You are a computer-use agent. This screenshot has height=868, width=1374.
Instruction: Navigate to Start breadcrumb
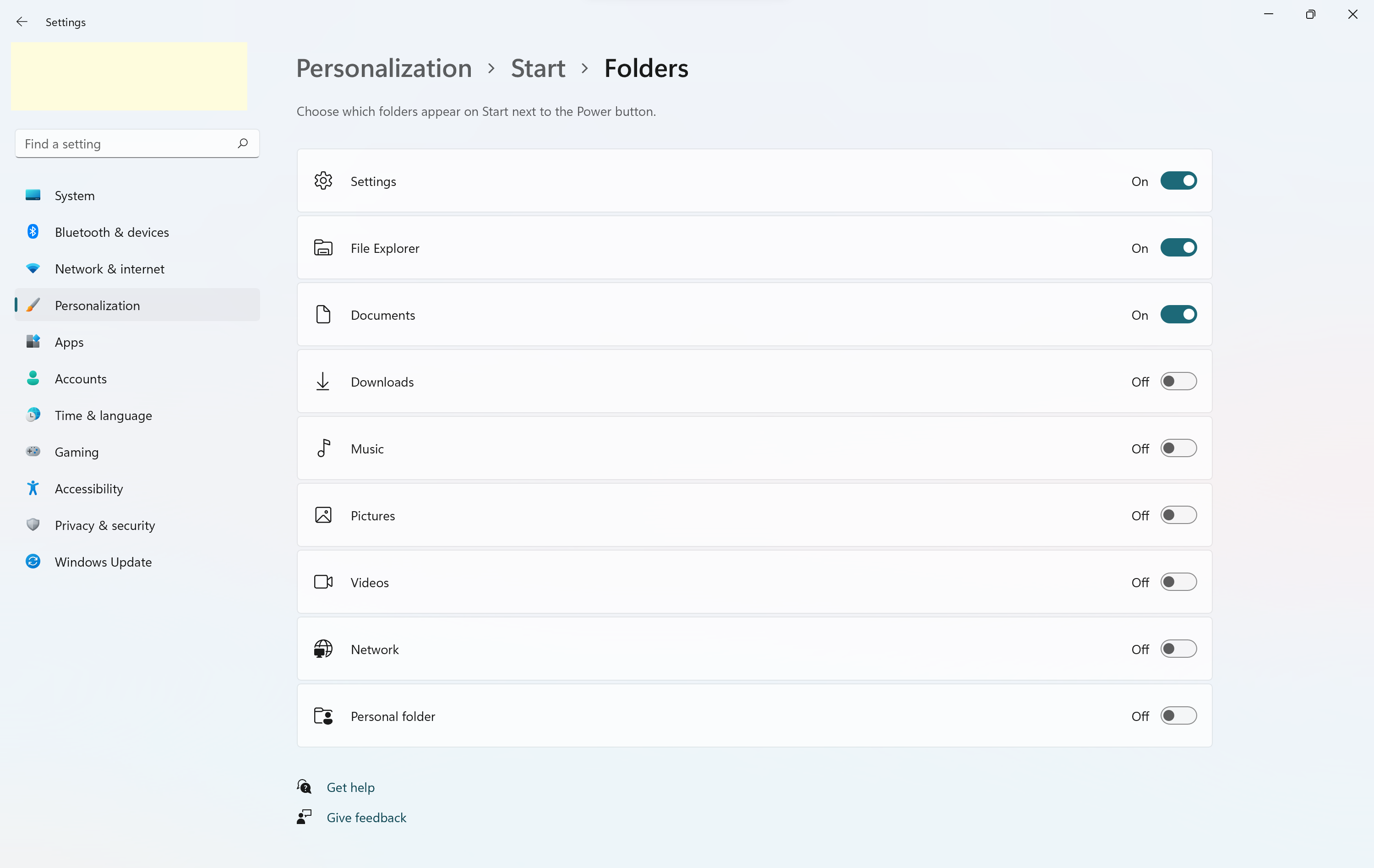pyautogui.click(x=538, y=69)
